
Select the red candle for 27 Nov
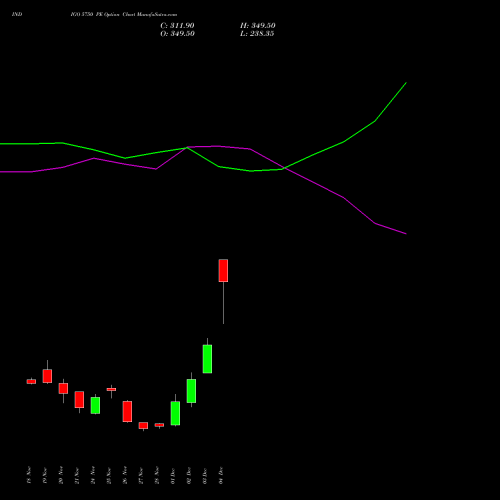tap(143, 425)
